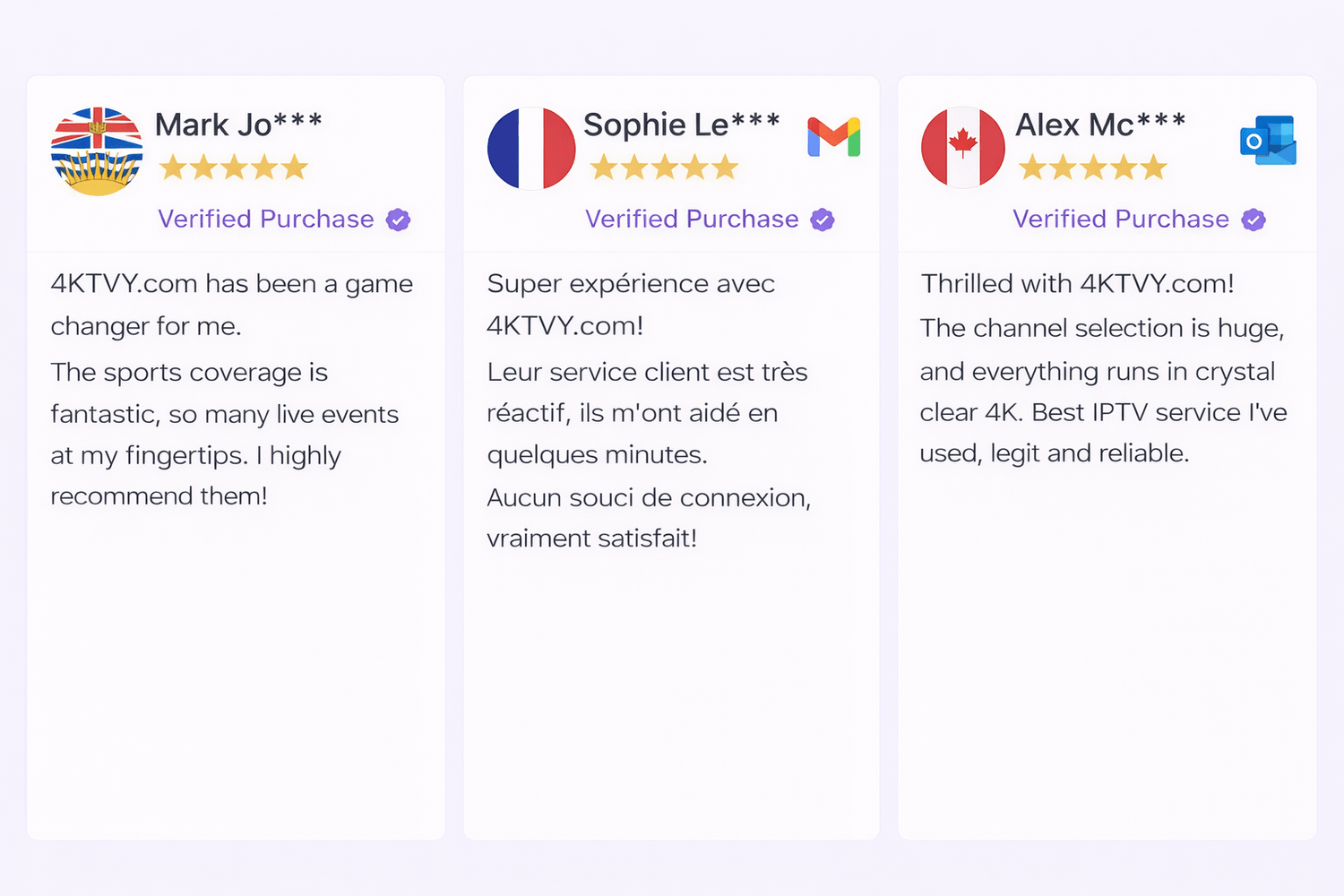Screen dimensions: 1344x896
Task: Click the Canada flag avatar
Action: point(963,148)
